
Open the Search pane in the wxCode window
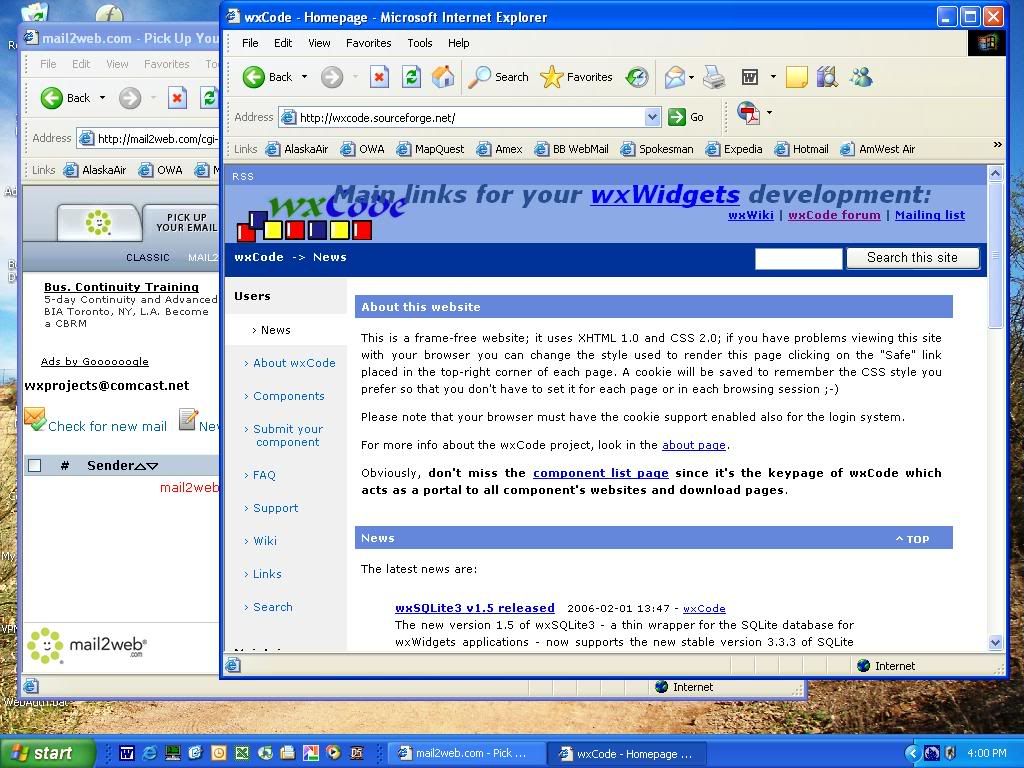pos(499,77)
